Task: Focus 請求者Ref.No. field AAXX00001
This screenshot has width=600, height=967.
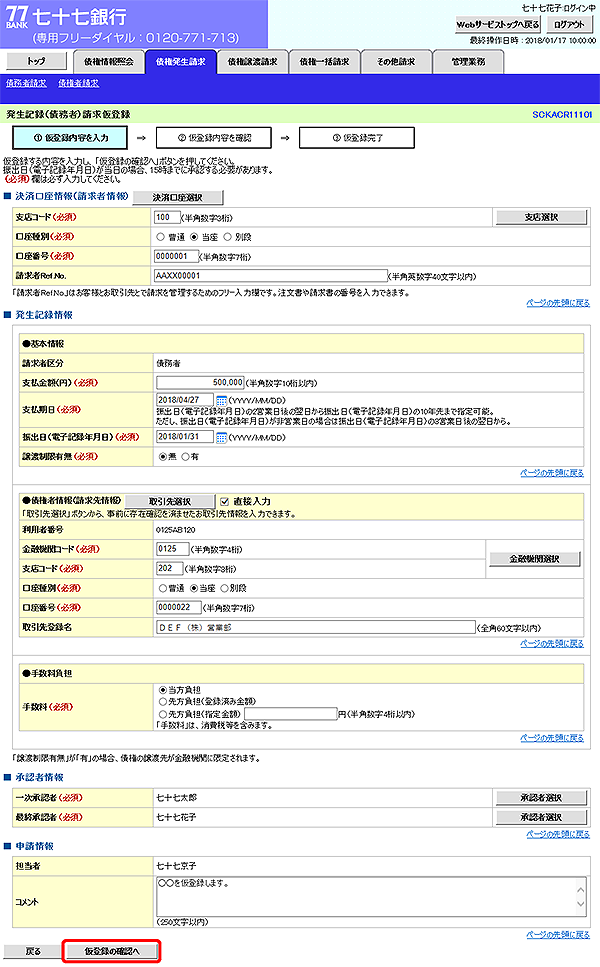Action: click(x=271, y=276)
